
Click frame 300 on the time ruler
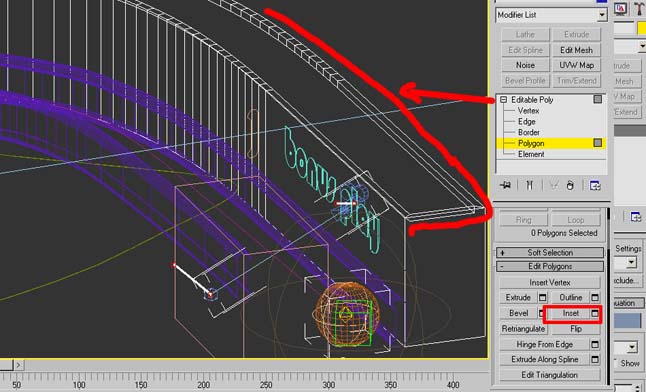[x=329, y=385]
